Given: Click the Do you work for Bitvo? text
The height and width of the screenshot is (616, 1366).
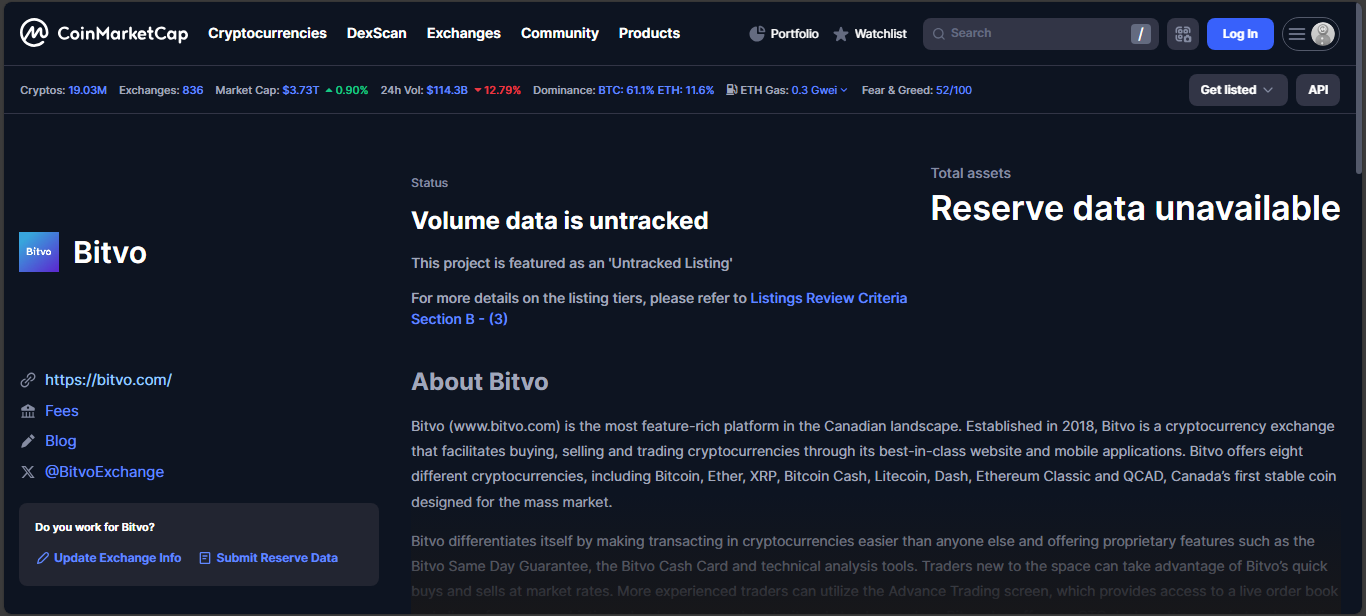Looking at the screenshot, I should pos(95,527).
